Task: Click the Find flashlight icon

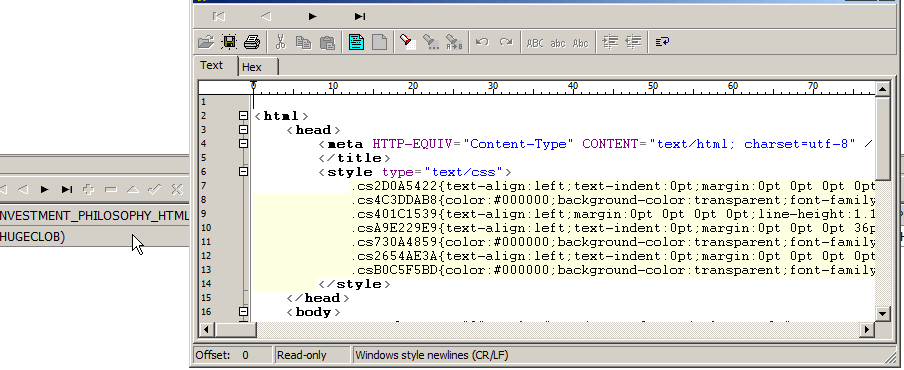Action: pyautogui.click(x=408, y=42)
